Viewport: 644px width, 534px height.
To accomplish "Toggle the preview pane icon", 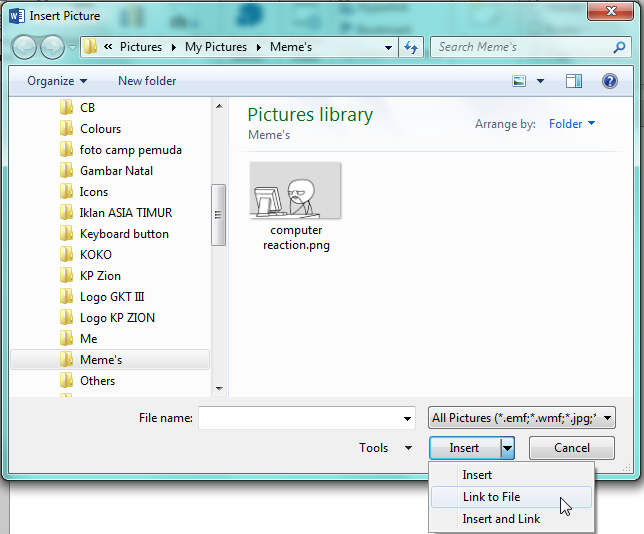I will tap(573, 81).
